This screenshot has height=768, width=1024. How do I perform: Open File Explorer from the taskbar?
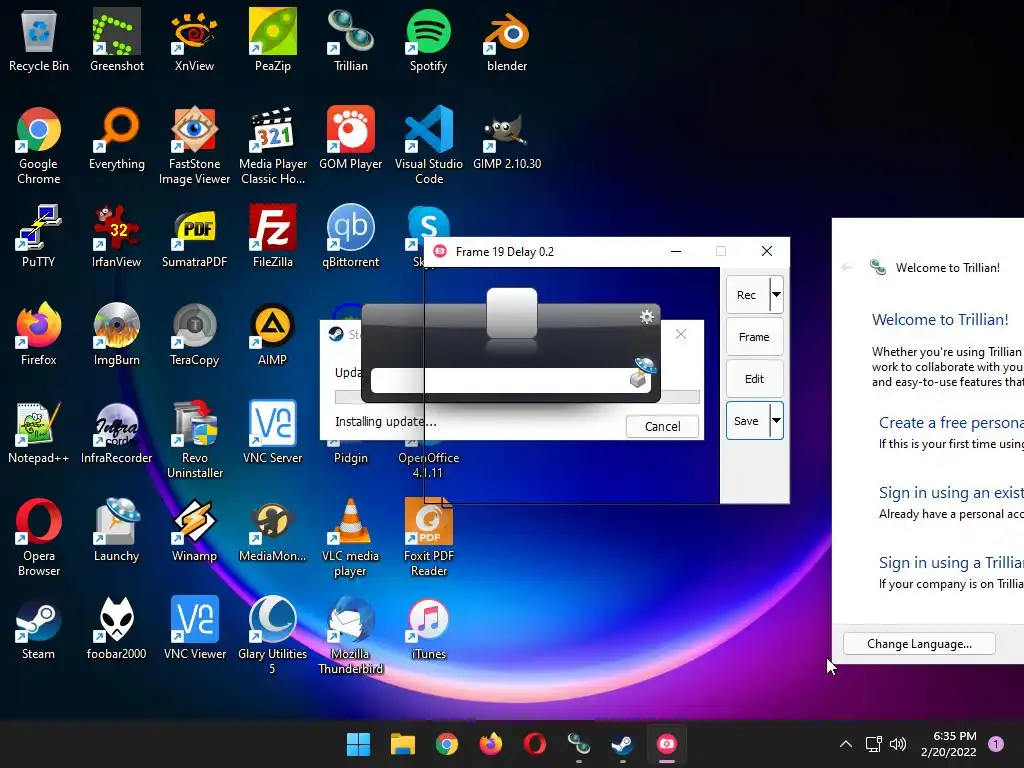[x=402, y=744]
